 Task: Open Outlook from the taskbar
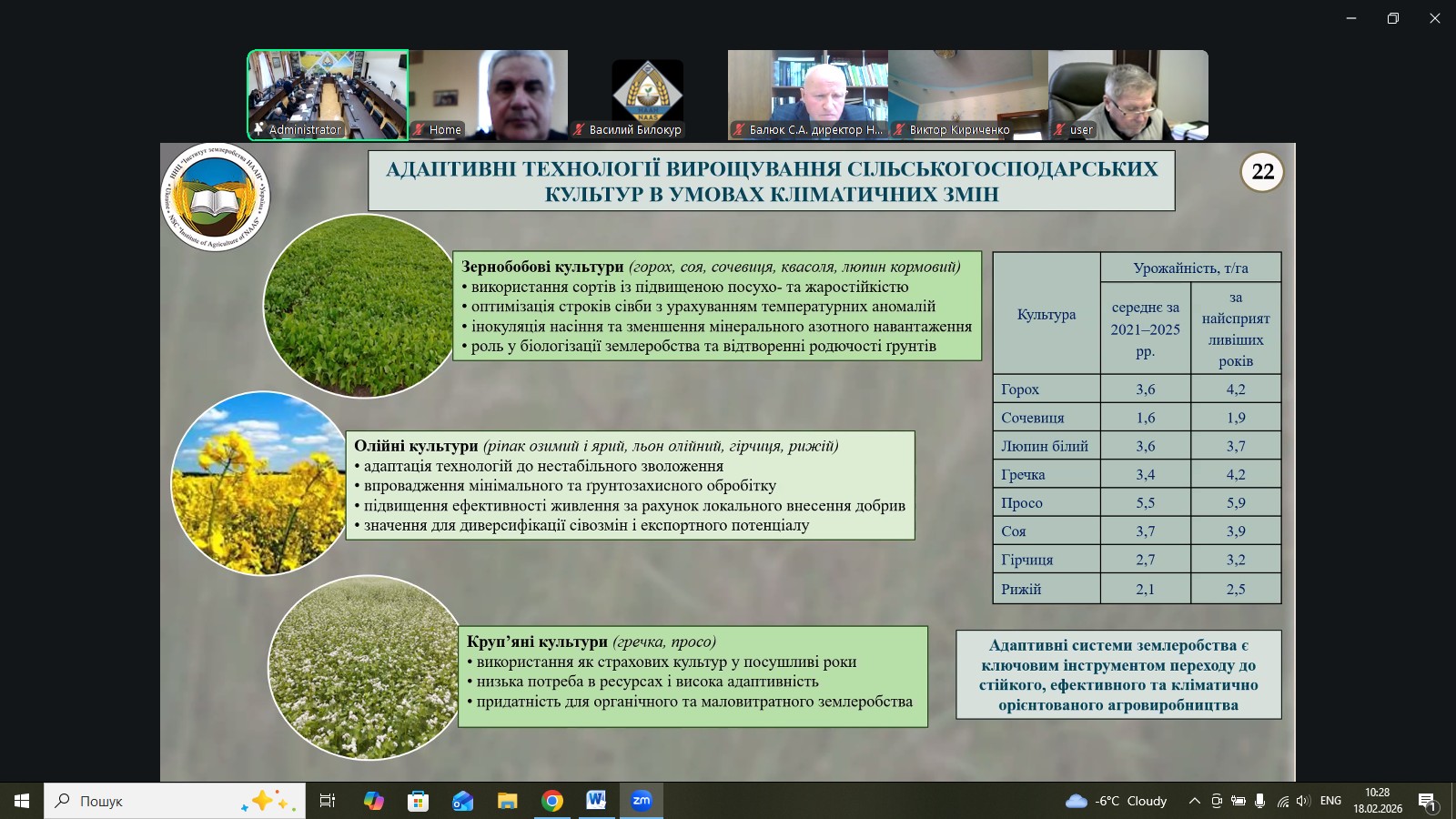pos(462,801)
